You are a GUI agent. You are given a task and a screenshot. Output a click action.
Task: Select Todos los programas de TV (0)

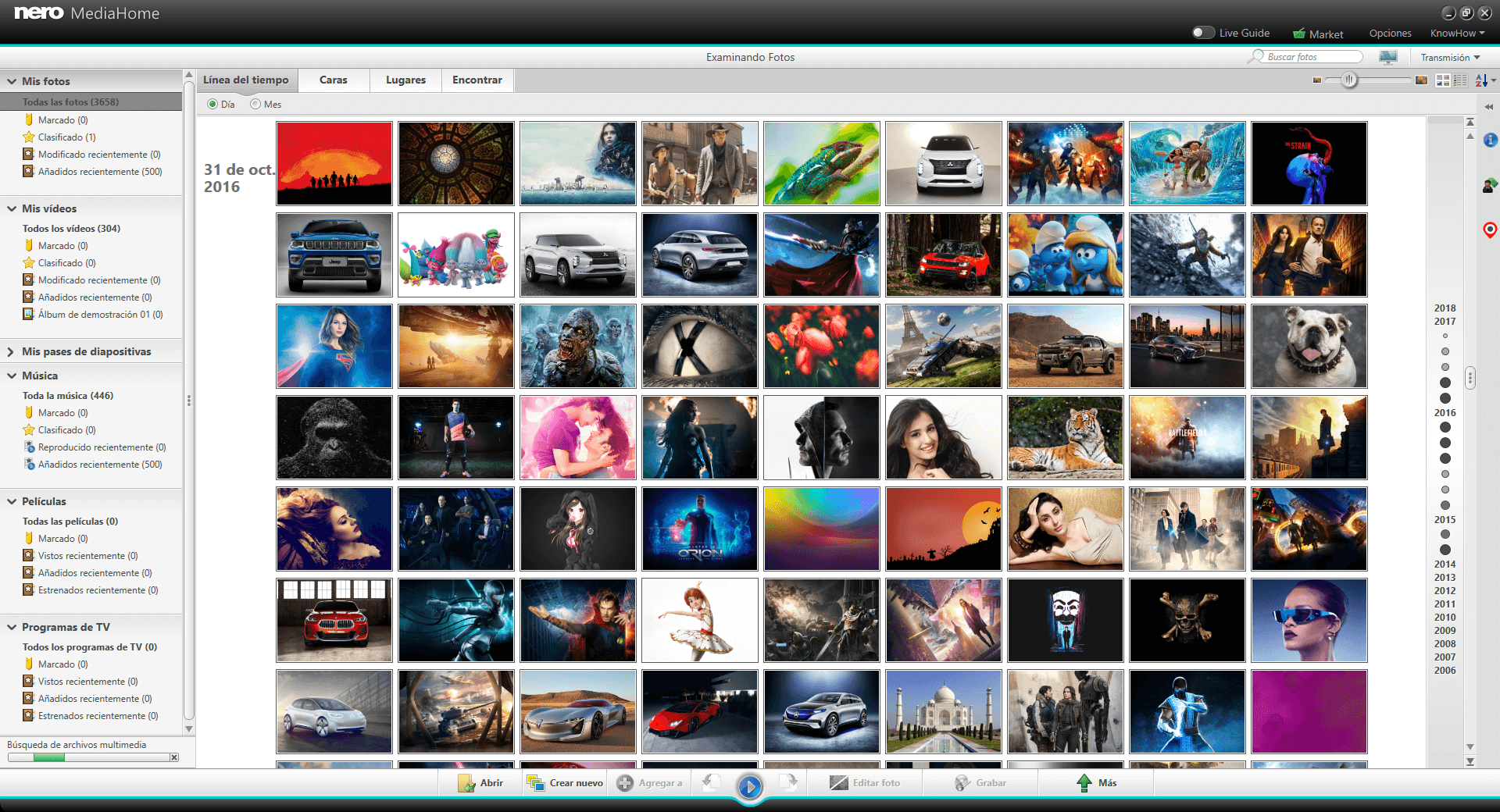[x=91, y=646]
